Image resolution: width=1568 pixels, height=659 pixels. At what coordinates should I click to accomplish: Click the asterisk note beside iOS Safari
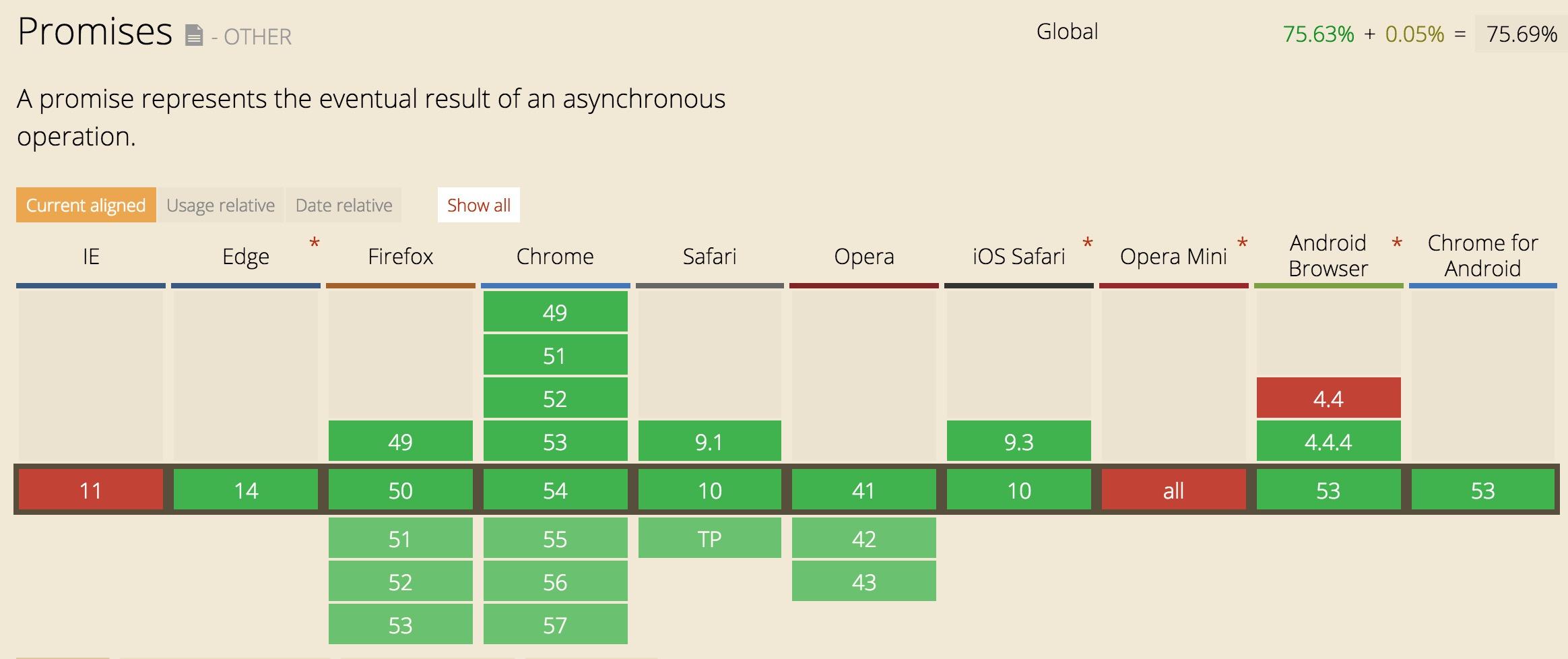pyautogui.click(x=1087, y=243)
